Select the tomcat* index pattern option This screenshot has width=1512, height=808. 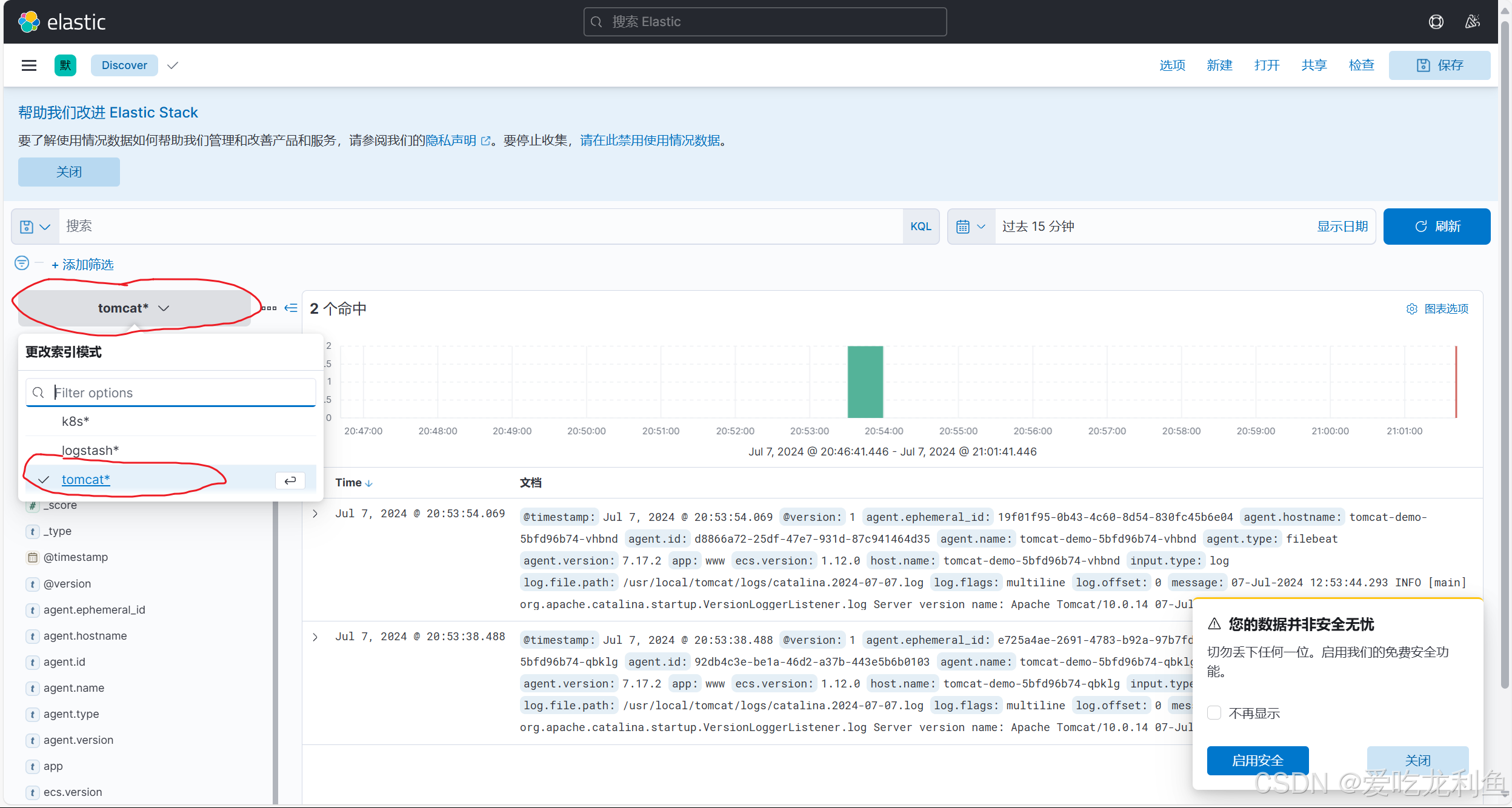click(171, 480)
